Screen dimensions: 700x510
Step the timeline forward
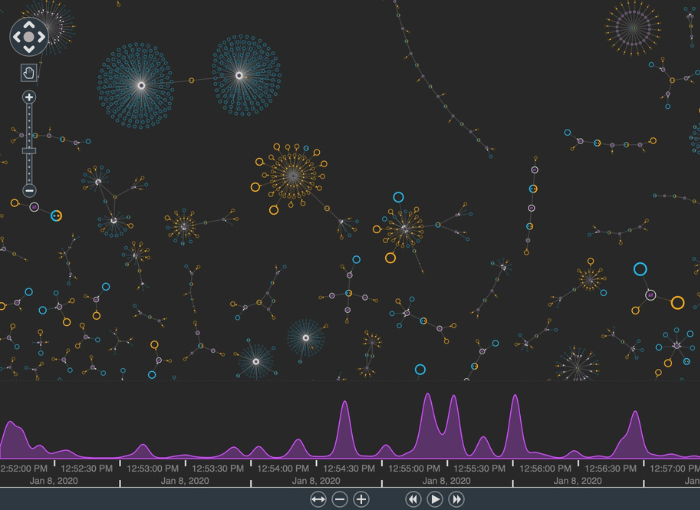[457, 498]
